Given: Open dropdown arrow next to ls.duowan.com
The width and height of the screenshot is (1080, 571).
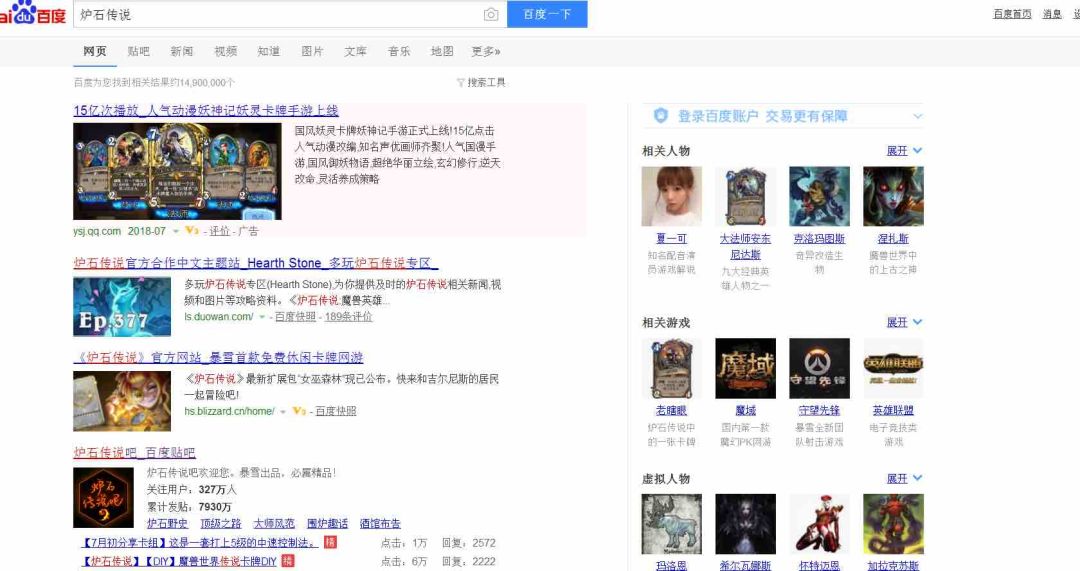Looking at the screenshot, I should (262, 317).
